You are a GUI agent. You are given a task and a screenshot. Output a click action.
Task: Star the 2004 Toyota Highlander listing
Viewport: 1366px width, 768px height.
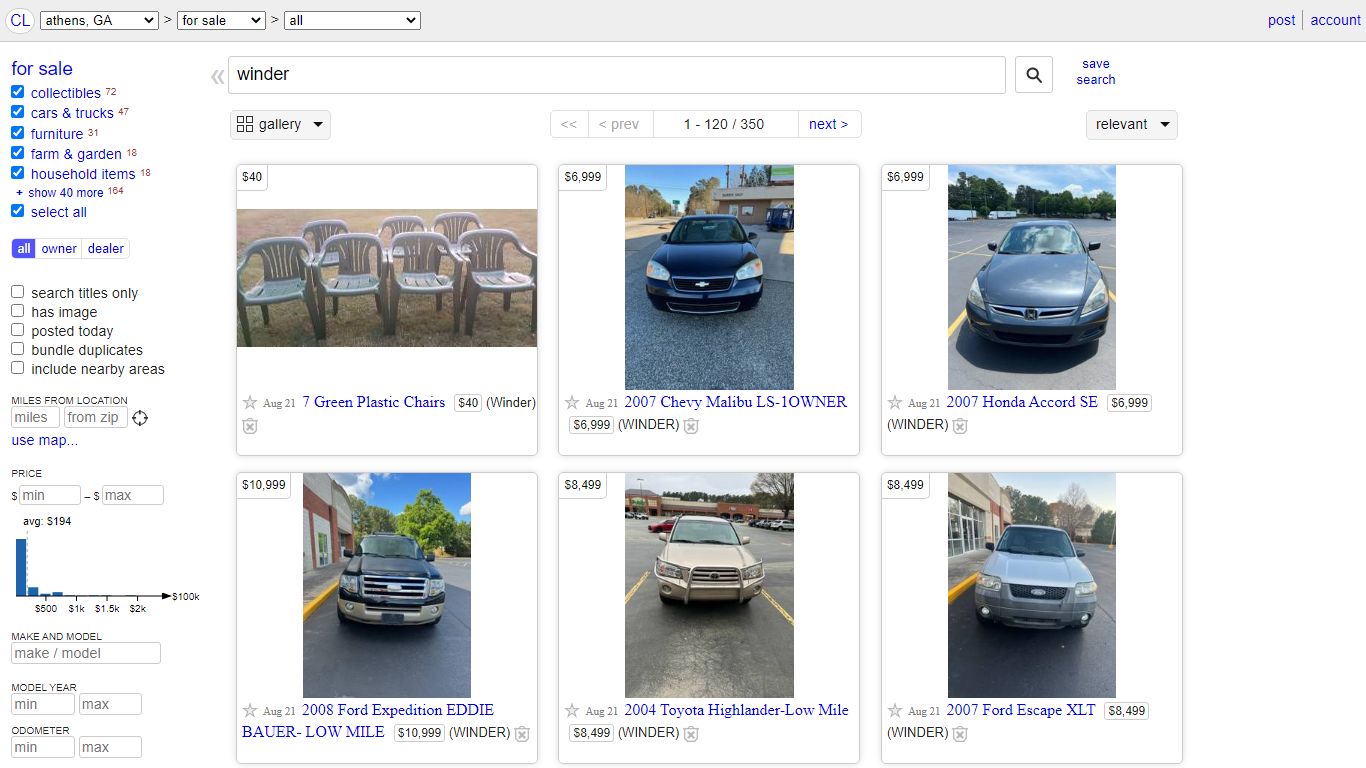(572, 710)
